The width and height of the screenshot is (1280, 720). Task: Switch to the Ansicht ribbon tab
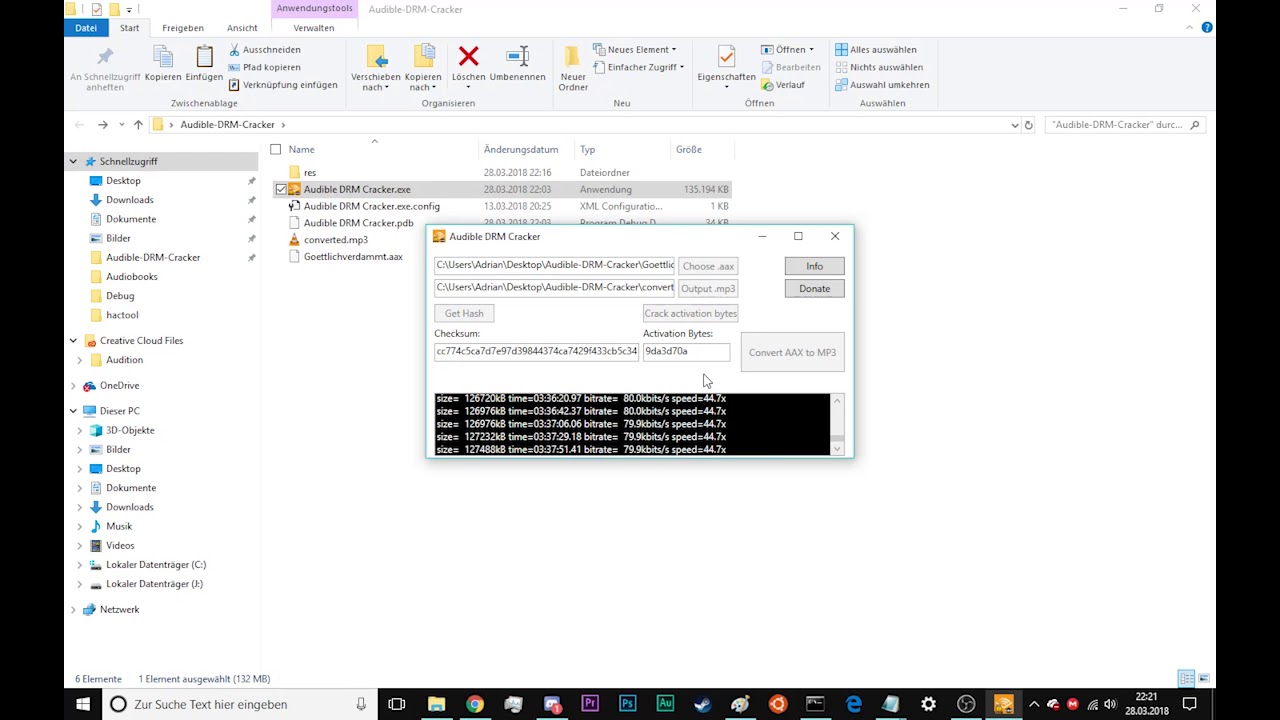tap(242, 28)
